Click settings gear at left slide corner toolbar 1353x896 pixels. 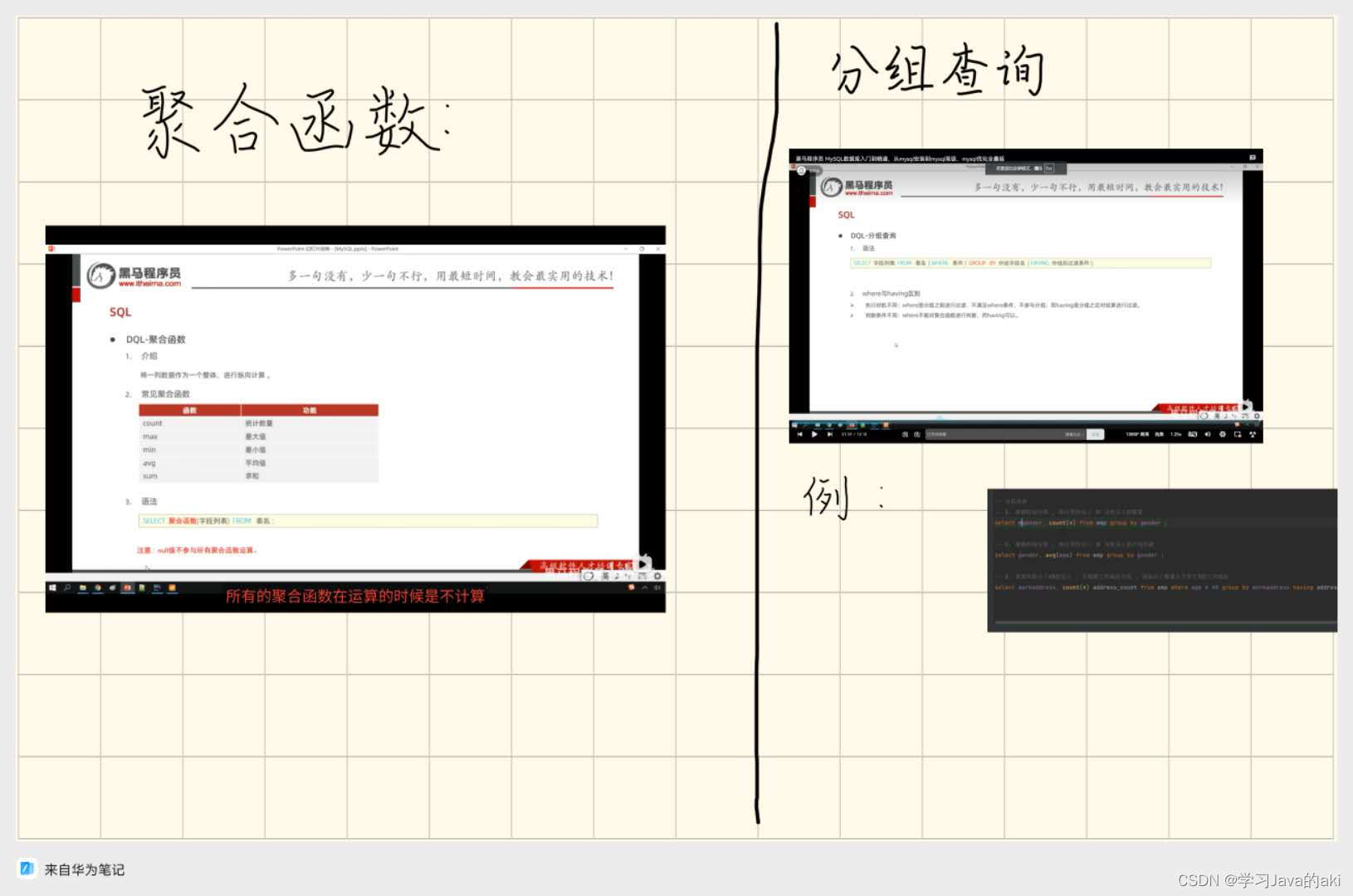coord(657,576)
